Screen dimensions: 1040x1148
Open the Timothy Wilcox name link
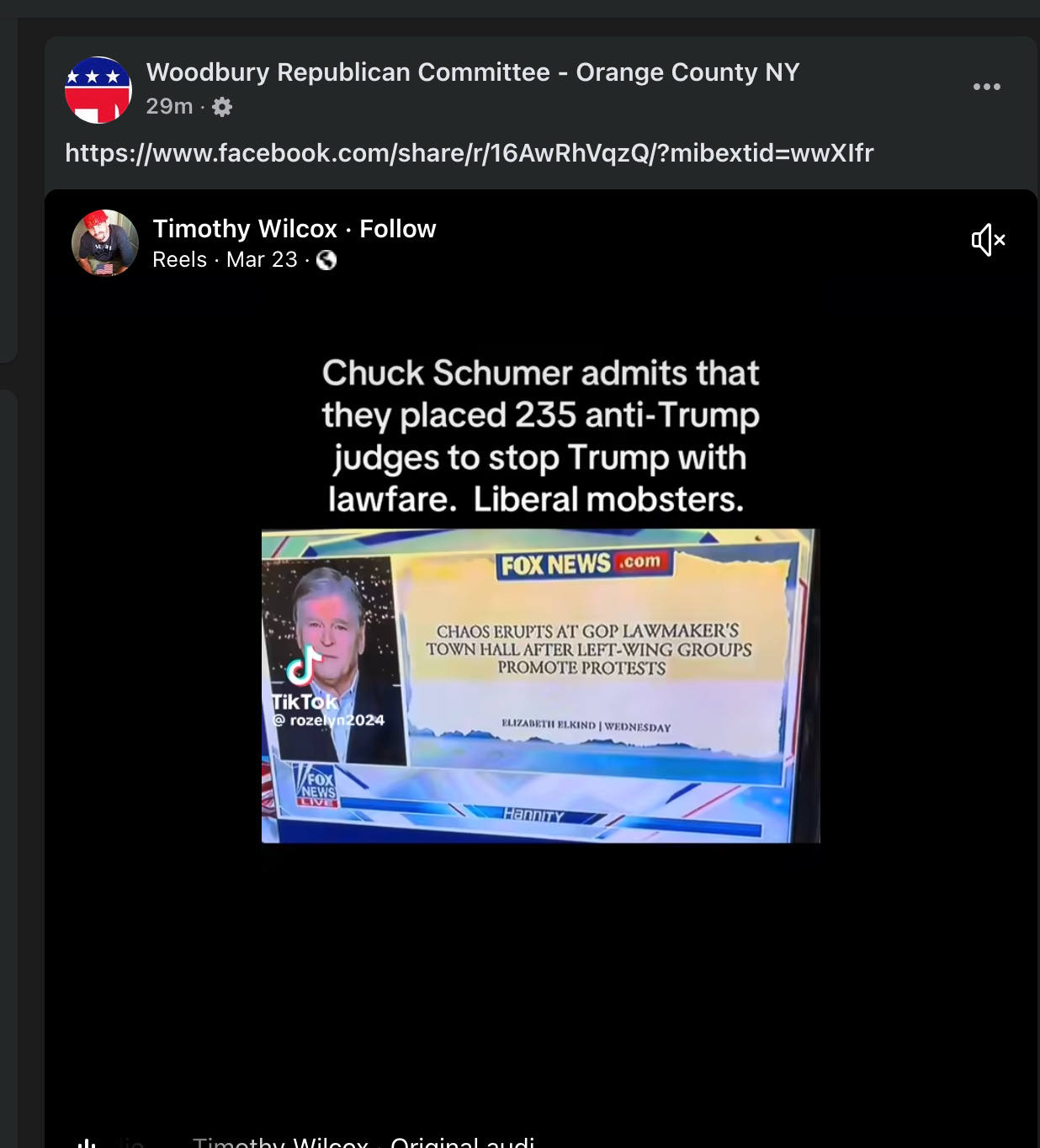pos(245,229)
